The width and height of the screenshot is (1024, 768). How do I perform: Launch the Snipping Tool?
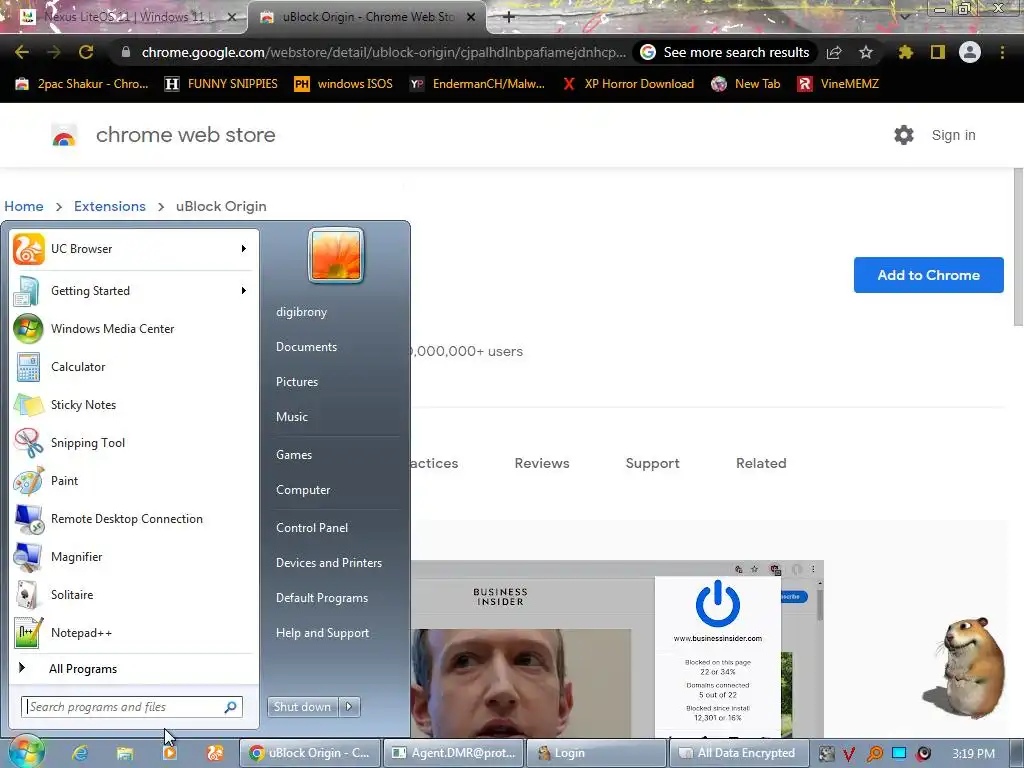pyautogui.click(x=134, y=442)
